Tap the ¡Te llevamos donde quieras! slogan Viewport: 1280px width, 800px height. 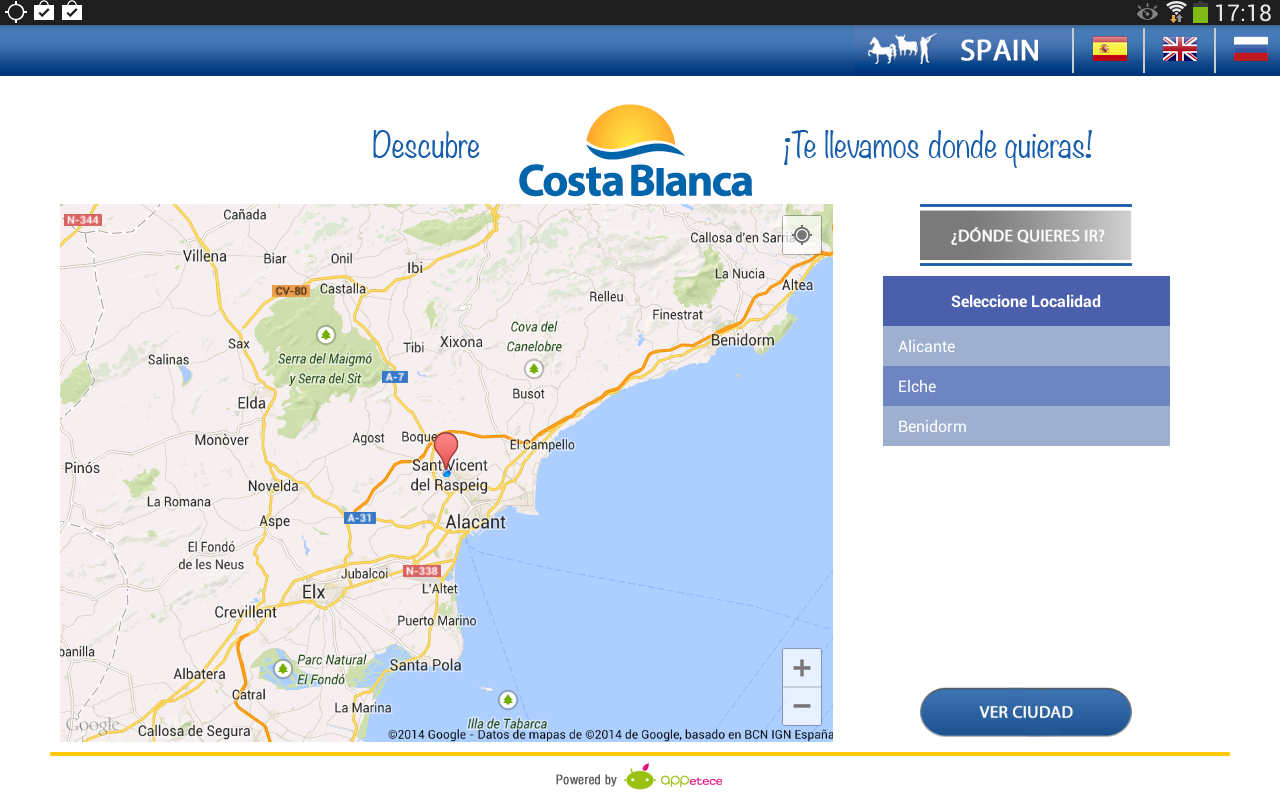point(937,146)
